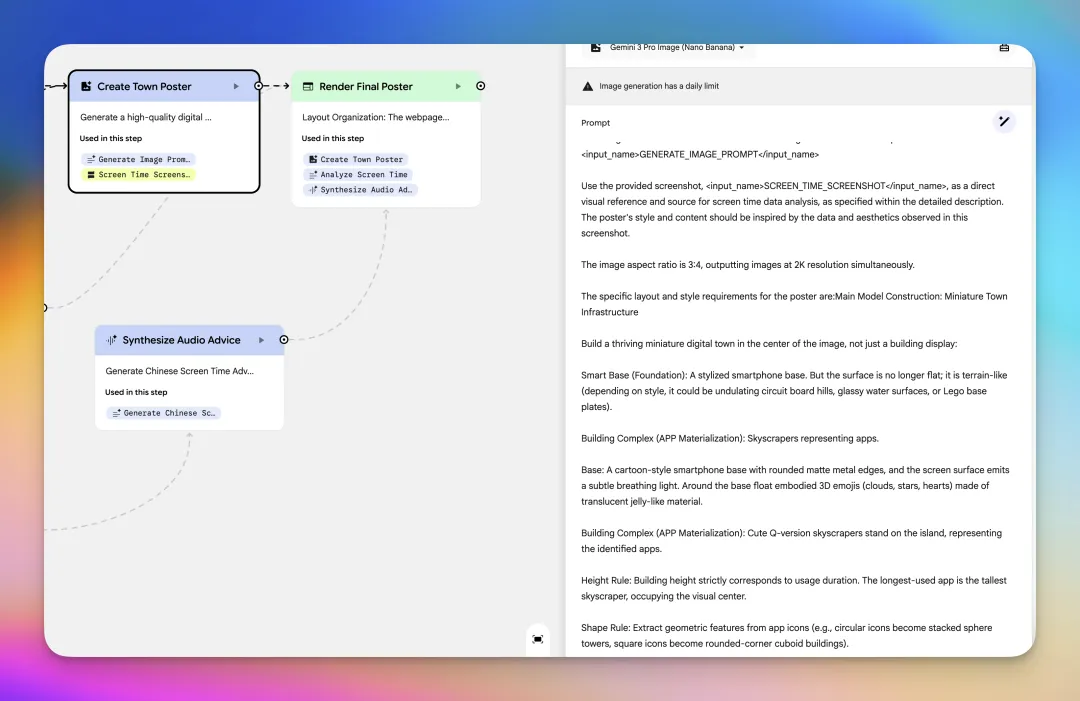Click the toolbox icon at panel top right
This screenshot has height=701, width=1080.
click(x=1004, y=47)
